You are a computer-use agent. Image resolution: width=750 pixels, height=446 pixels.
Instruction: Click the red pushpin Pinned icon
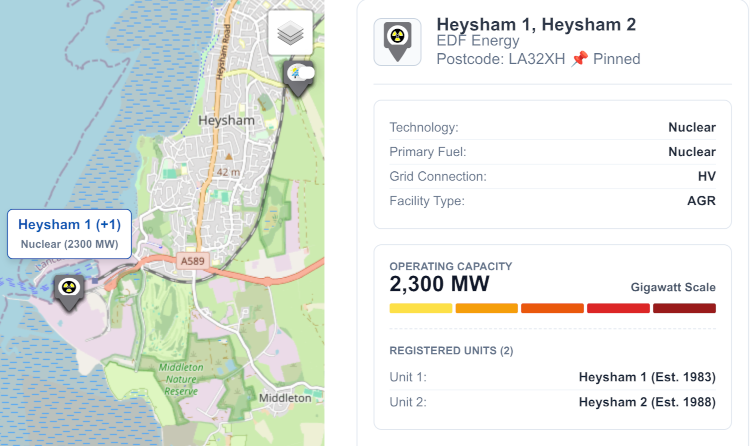(x=579, y=59)
